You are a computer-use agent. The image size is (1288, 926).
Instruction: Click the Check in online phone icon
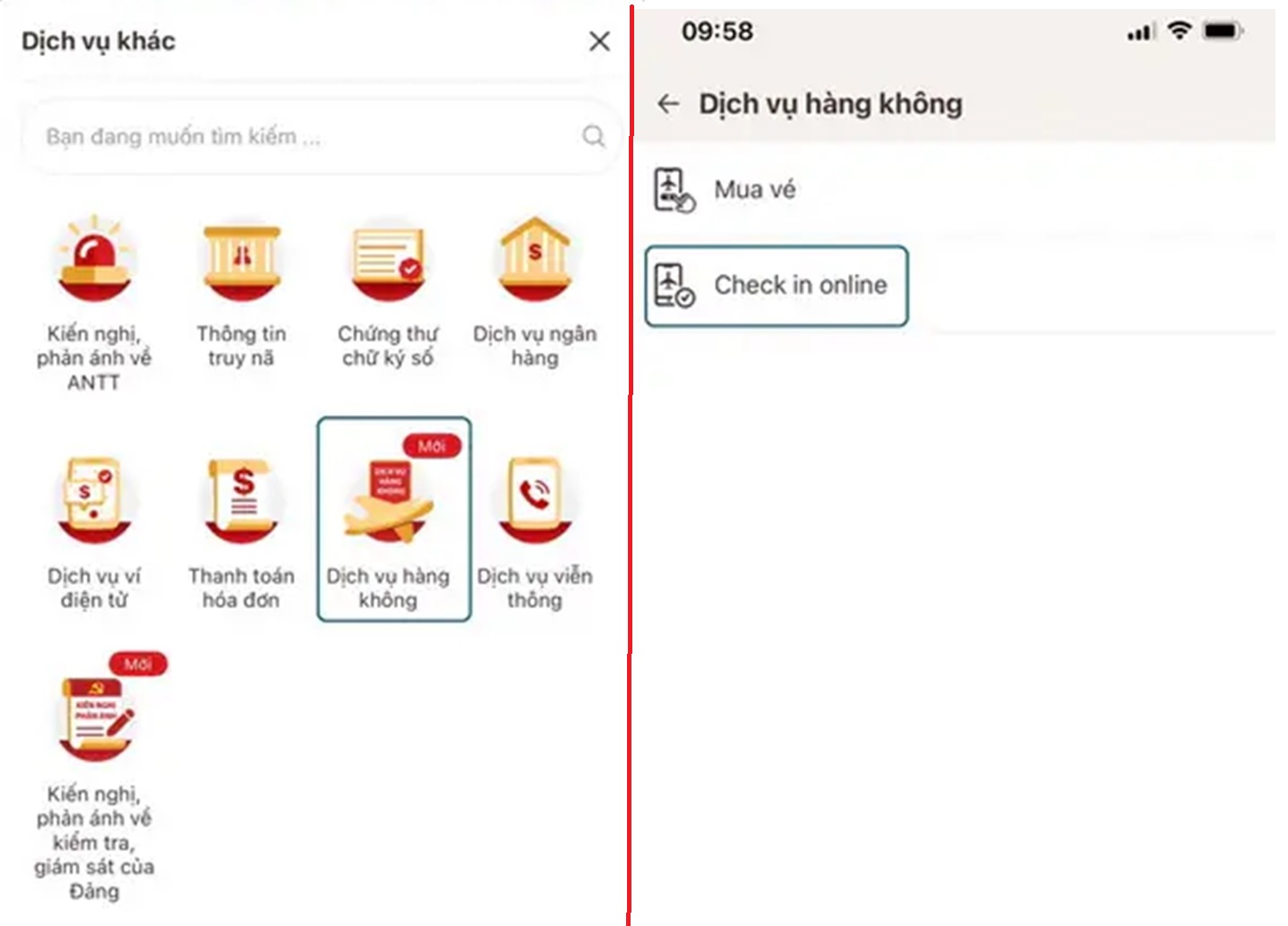click(674, 286)
